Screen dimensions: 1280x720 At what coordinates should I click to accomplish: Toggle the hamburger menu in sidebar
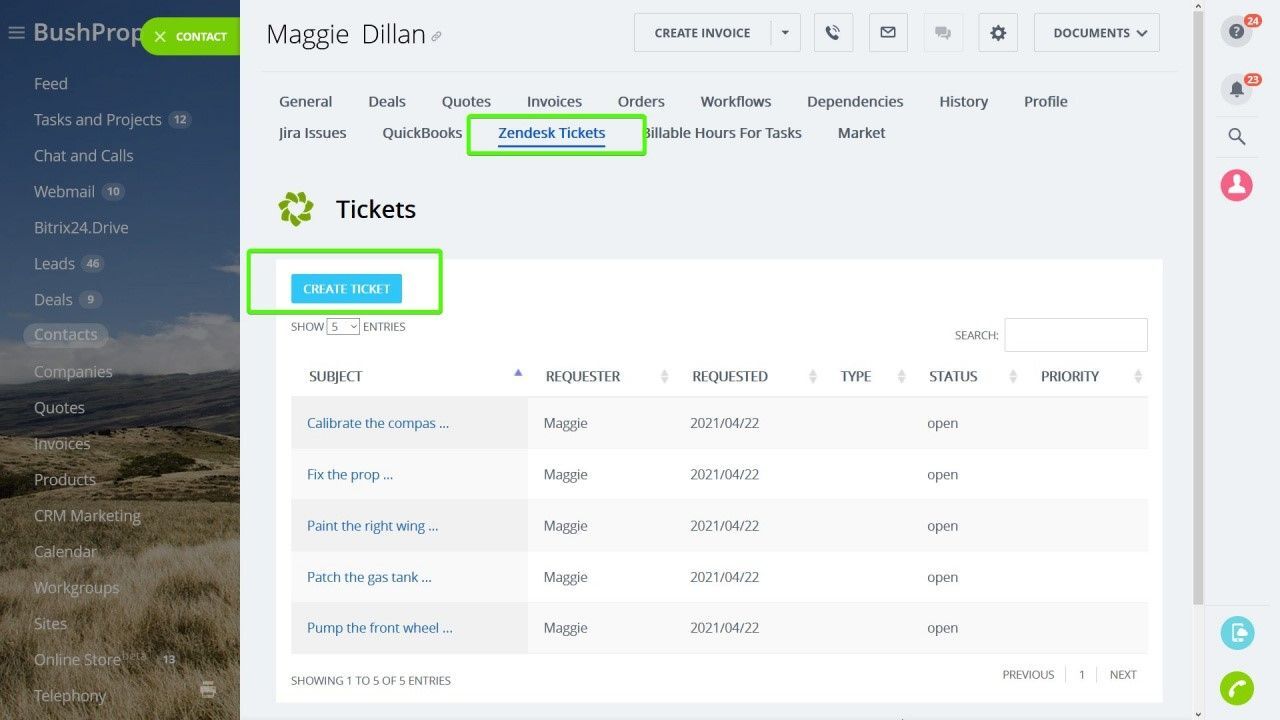click(x=16, y=33)
